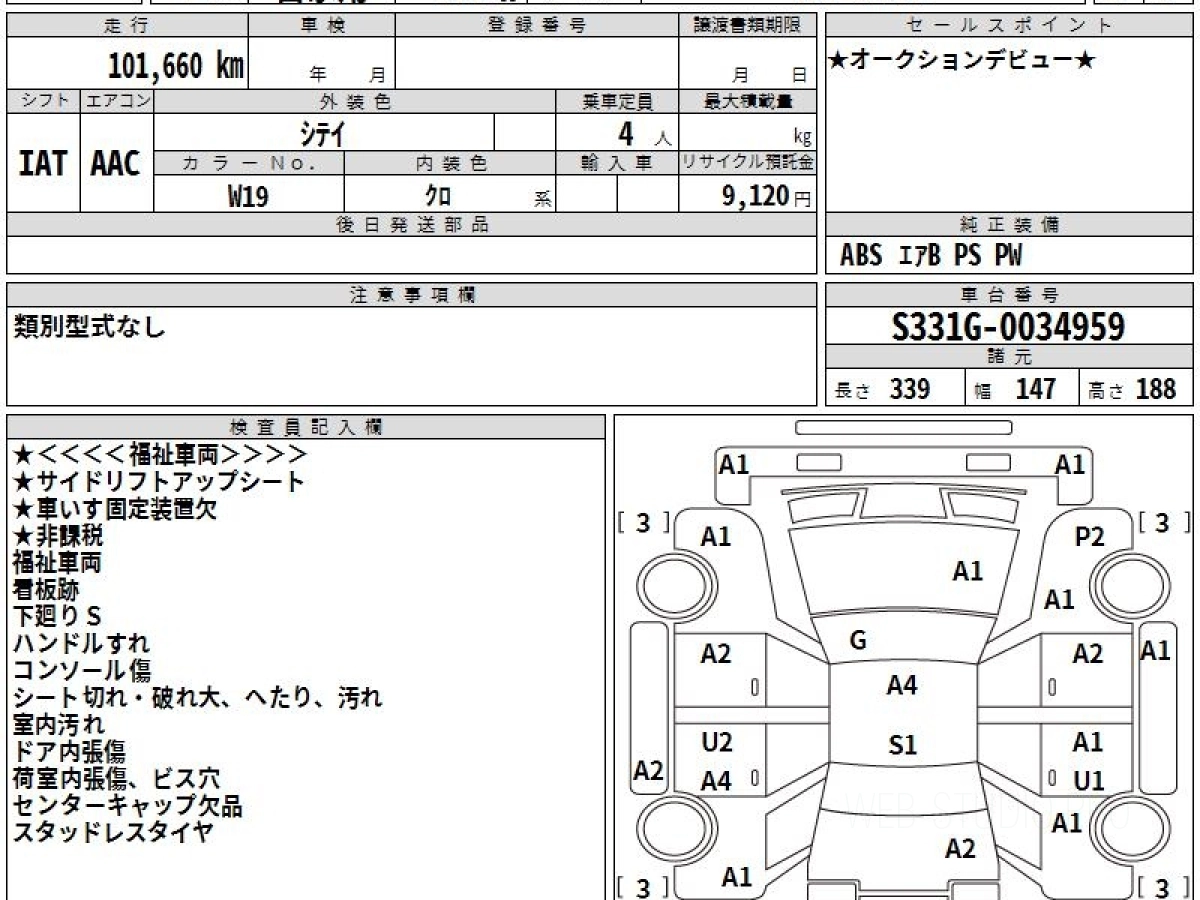
Task: Select the color code W19
Action: pos(248,196)
